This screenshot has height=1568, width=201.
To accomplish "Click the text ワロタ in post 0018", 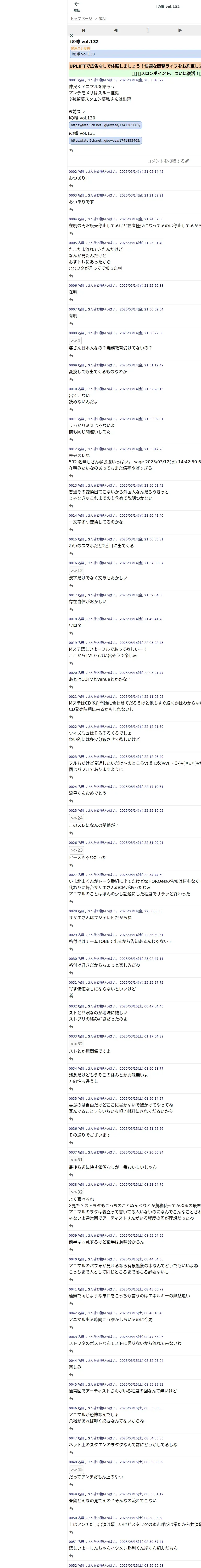I will coord(75,625).
